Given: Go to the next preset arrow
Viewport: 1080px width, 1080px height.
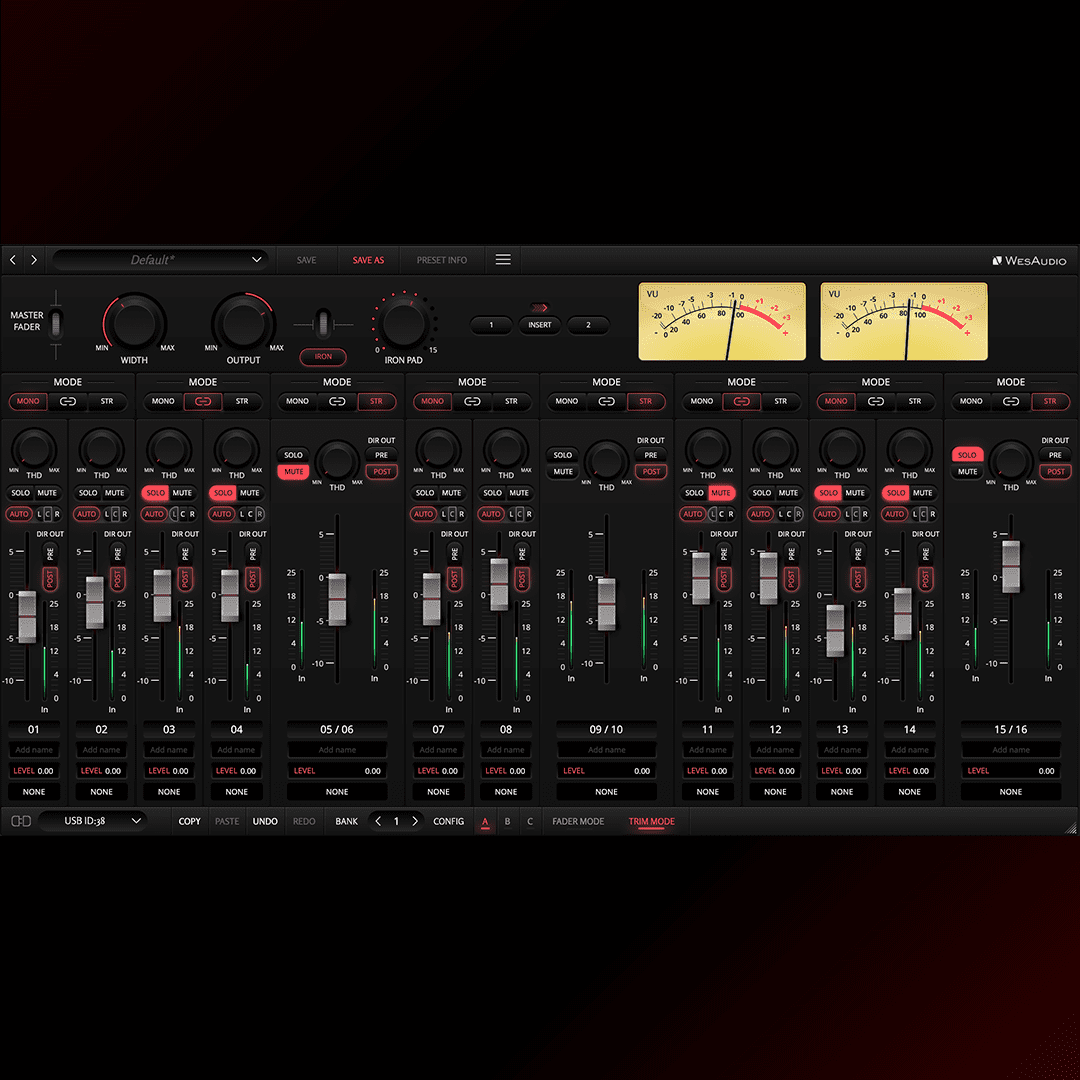Looking at the screenshot, I should click(34, 260).
